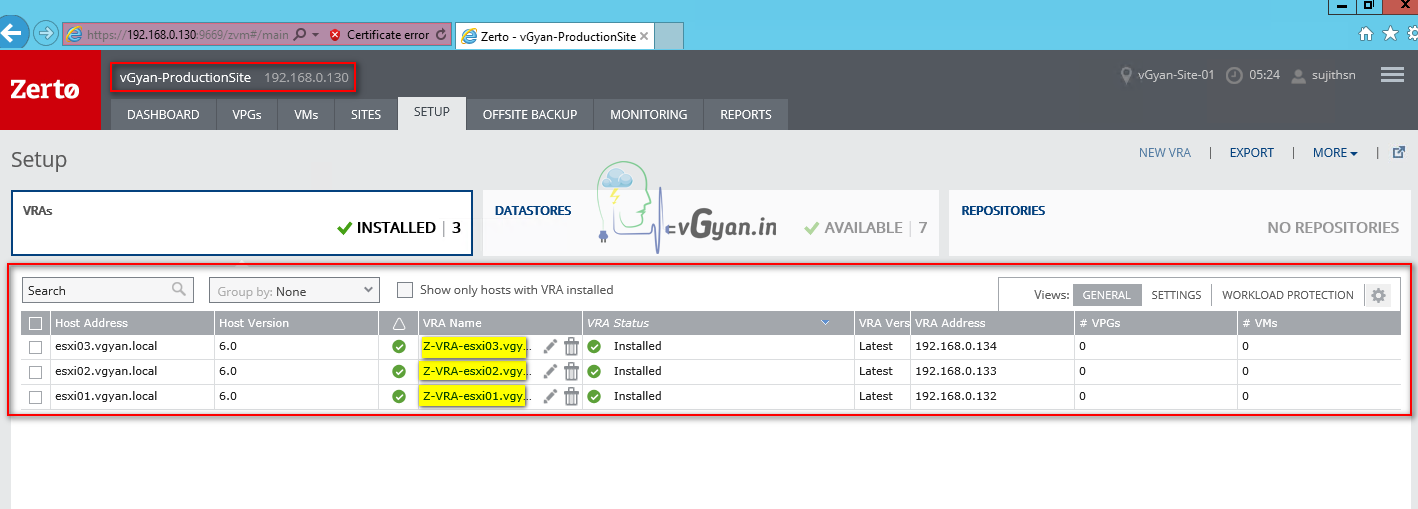The image size is (1418, 509).
Task: Click the browser back arrow button
Action: pyautogui.click(x=11, y=33)
